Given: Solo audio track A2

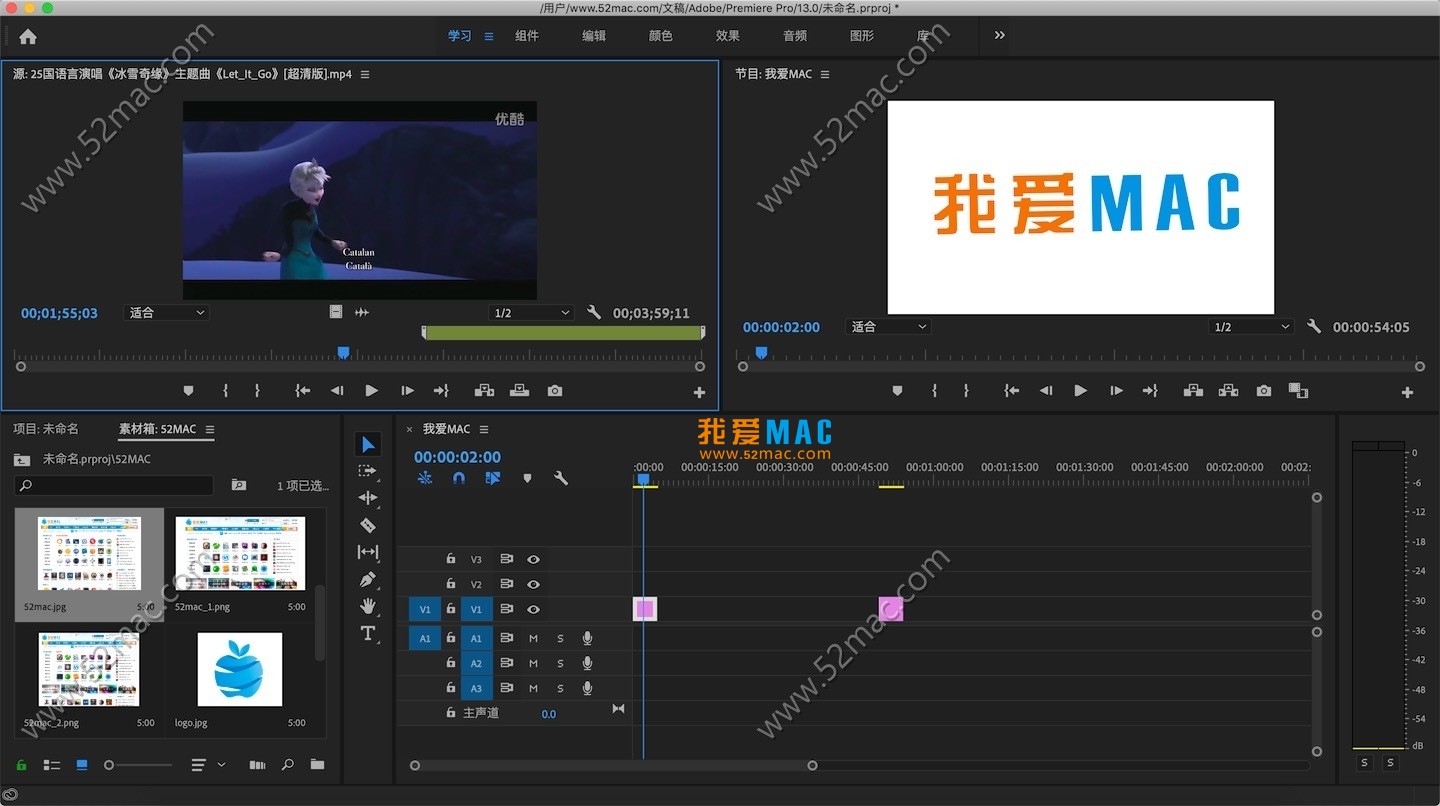Looking at the screenshot, I should (560, 663).
